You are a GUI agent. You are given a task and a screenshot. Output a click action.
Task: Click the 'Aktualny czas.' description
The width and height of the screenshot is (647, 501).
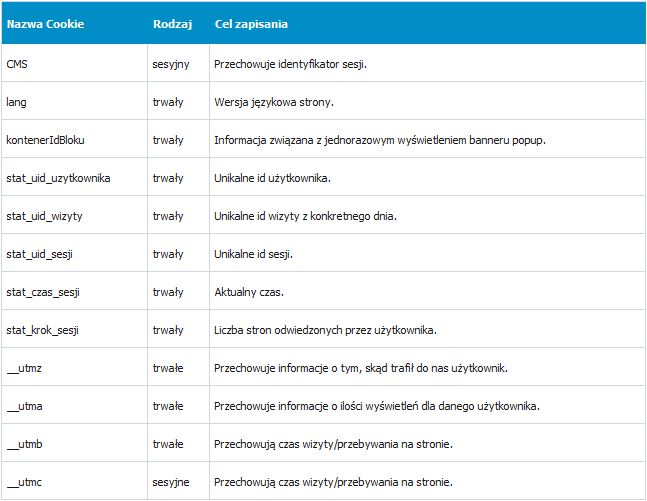coord(249,292)
